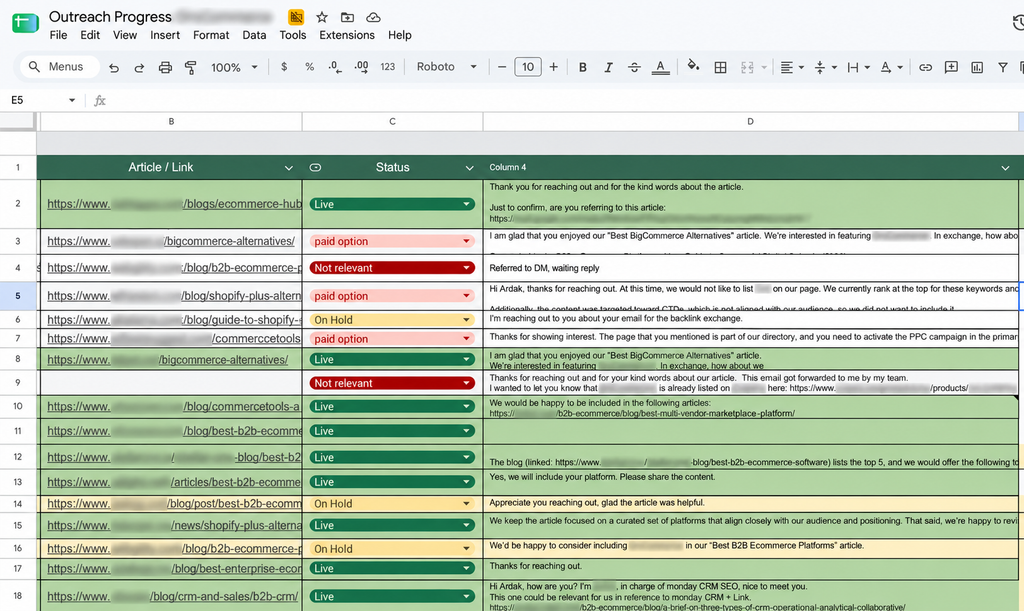Open the 123 number format menu
Image resolution: width=1024 pixels, height=611 pixels.
[x=388, y=67]
